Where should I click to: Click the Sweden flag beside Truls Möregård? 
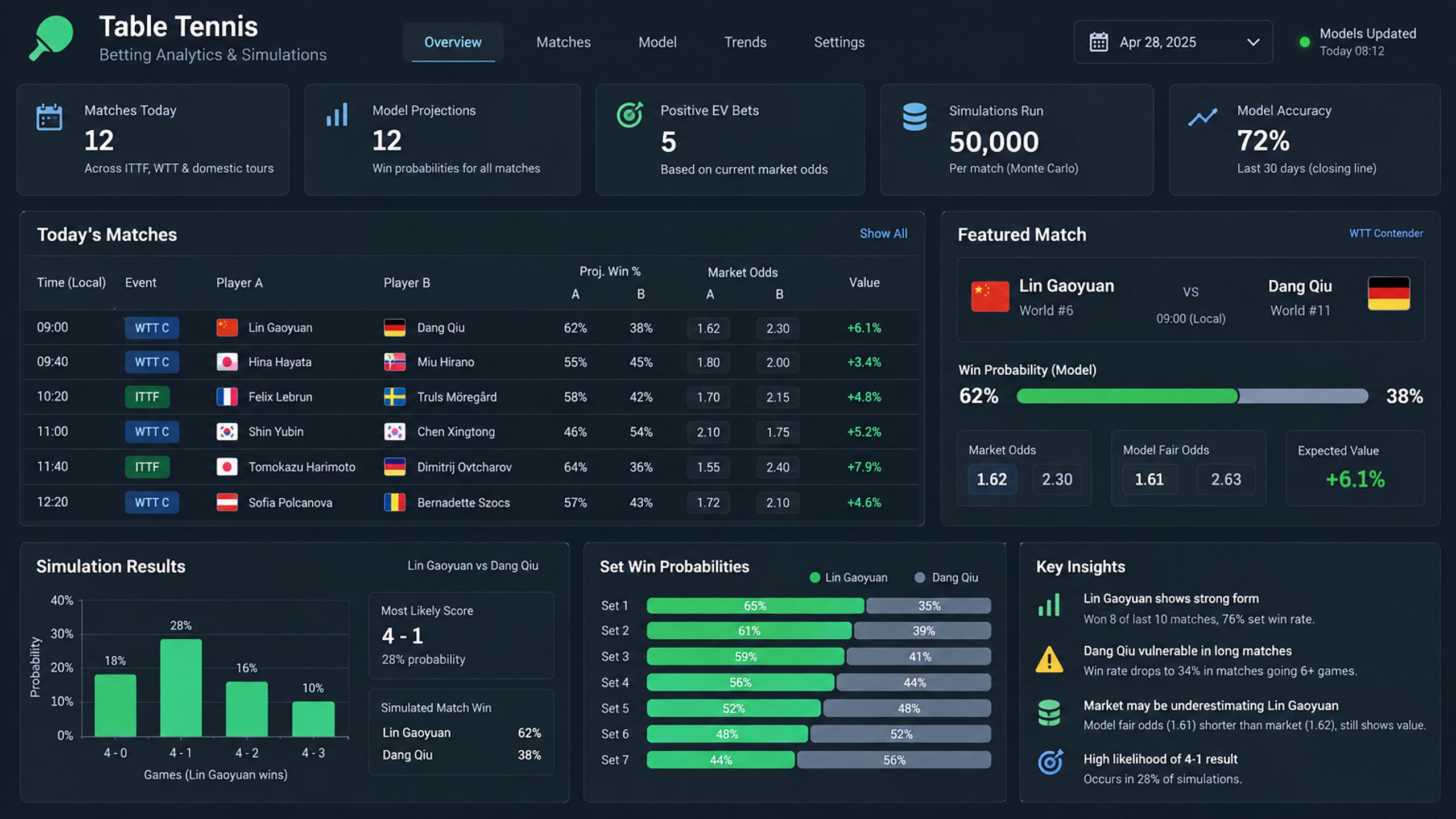pos(395,397)
